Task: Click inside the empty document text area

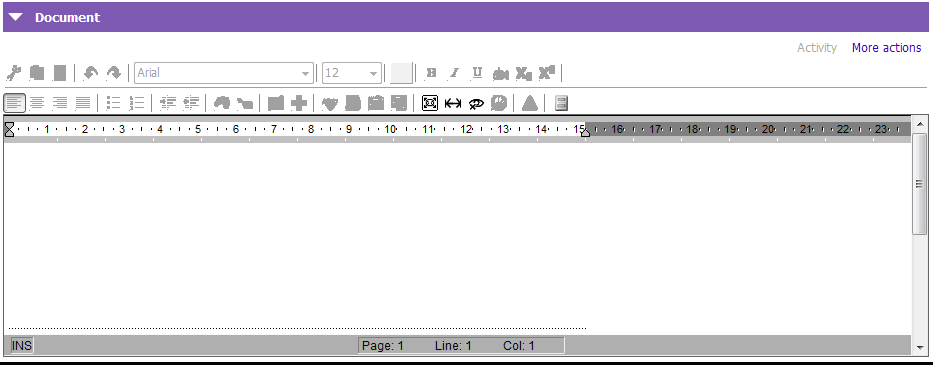Action: (457, 235)
